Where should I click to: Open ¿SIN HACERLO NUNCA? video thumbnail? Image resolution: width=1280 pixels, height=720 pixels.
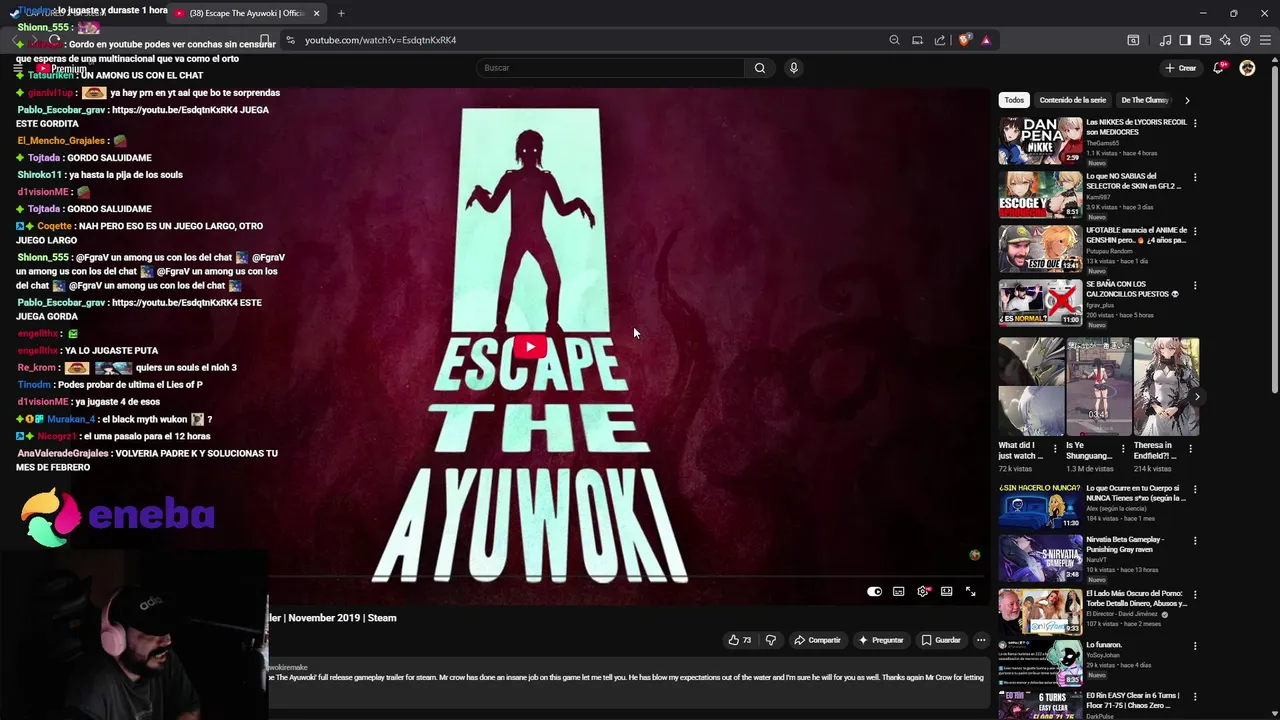tap(1040, 506)
